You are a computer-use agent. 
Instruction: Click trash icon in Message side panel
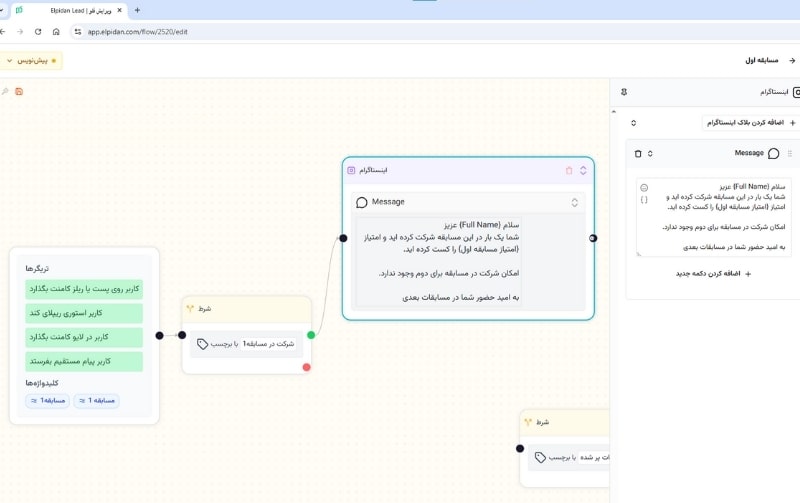click(x=638, y=153)
